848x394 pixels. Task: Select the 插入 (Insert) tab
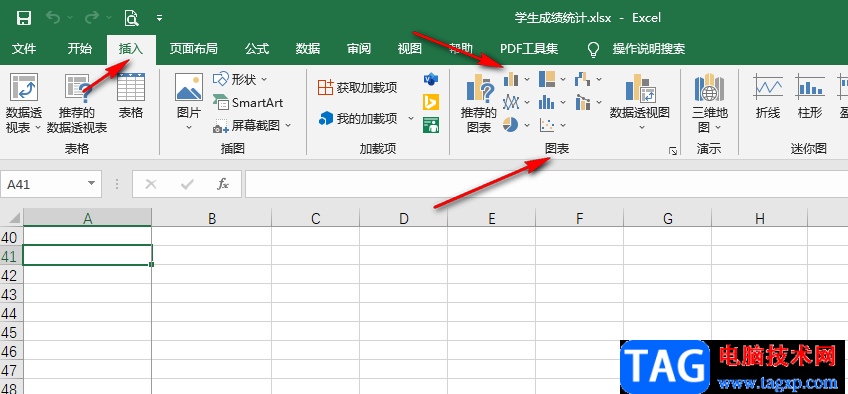(131, 49)
